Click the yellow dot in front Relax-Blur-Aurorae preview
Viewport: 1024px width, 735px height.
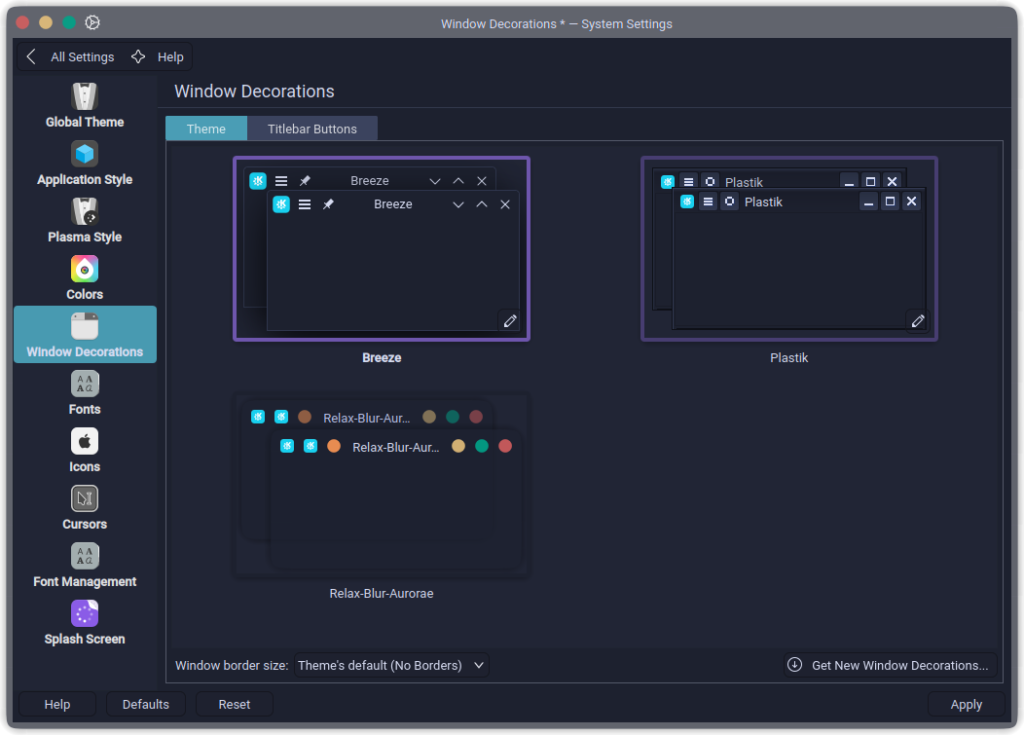point(458,446)
